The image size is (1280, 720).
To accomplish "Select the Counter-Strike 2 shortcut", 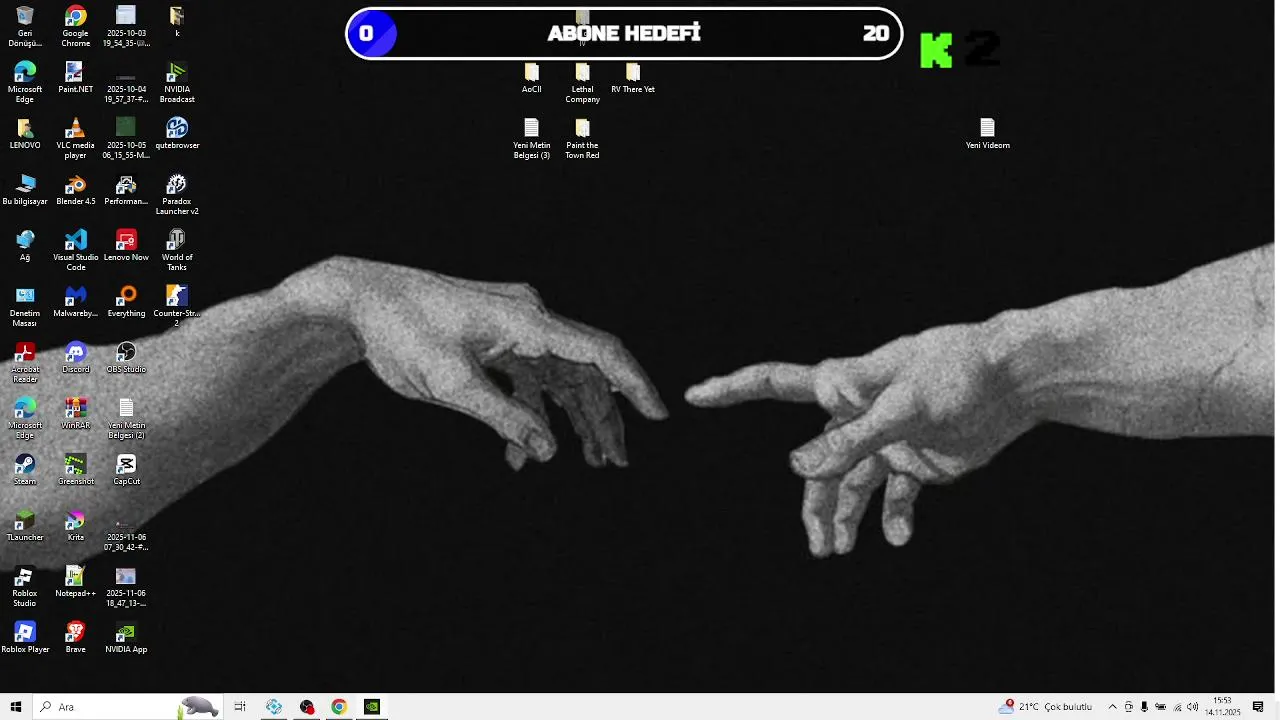I will (177, 307).
